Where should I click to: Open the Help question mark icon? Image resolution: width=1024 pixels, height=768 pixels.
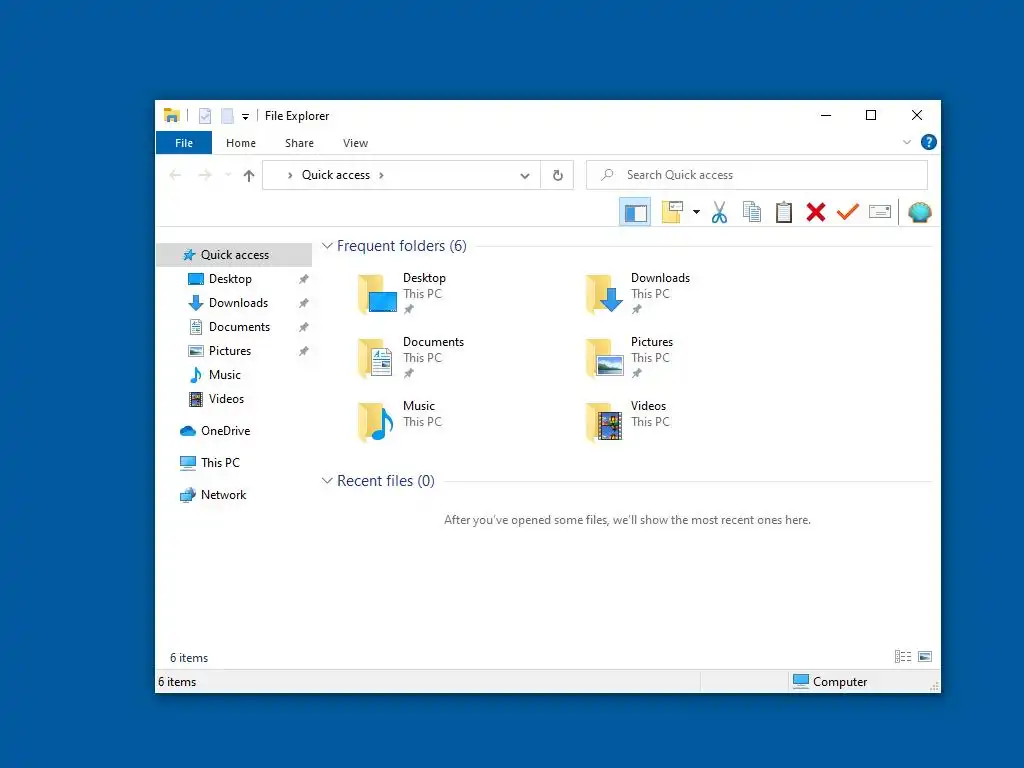tap(928, 142)
